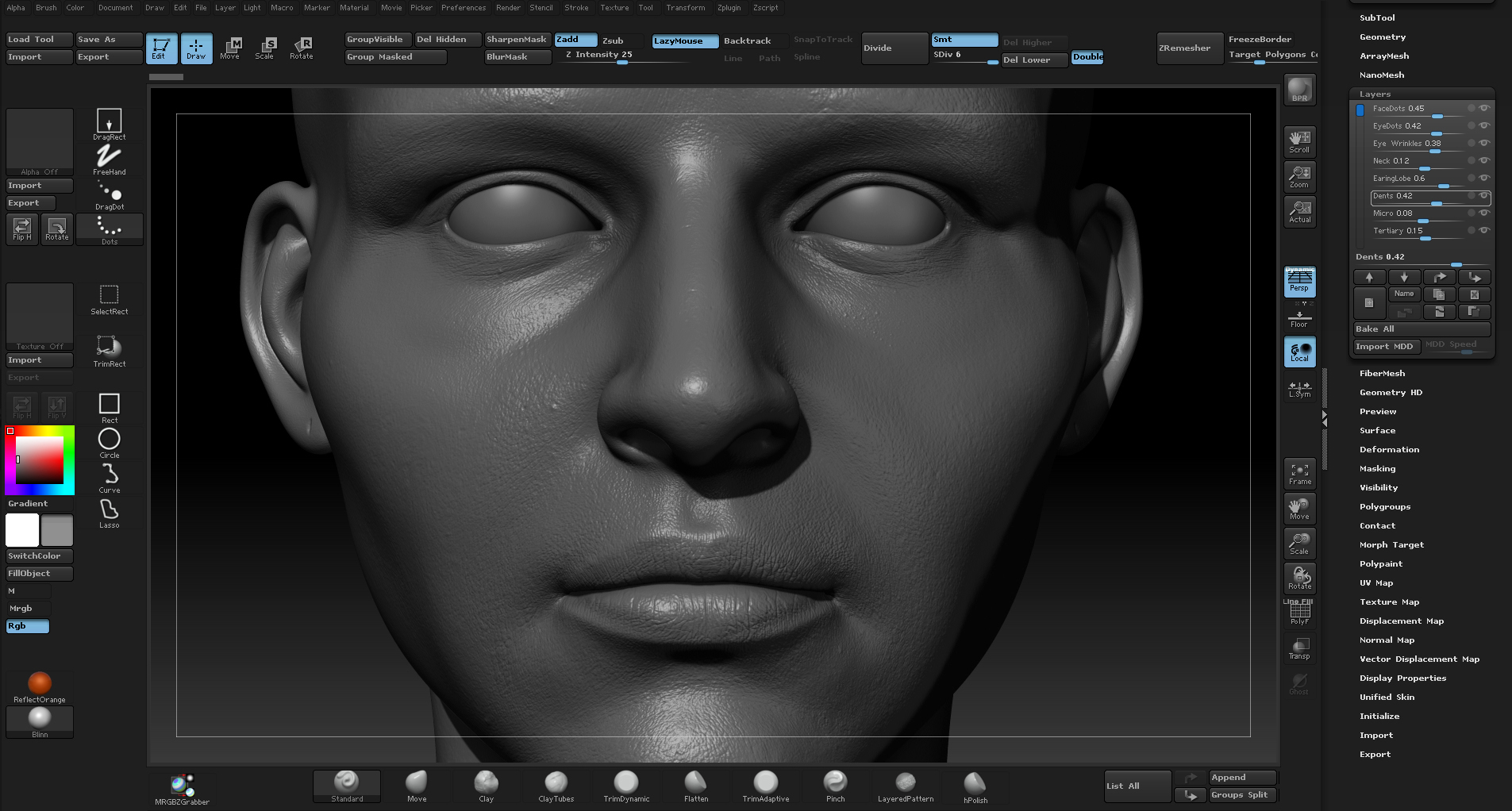1512x811 pixels.
Task: Toggle Double sided display
Action: pyautogui.click(x=1087, y=57)
